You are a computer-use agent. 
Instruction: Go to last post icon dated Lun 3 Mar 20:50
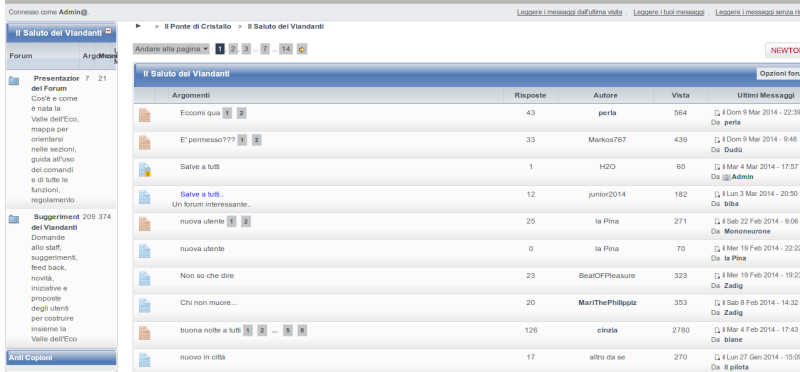coord(717,194)
